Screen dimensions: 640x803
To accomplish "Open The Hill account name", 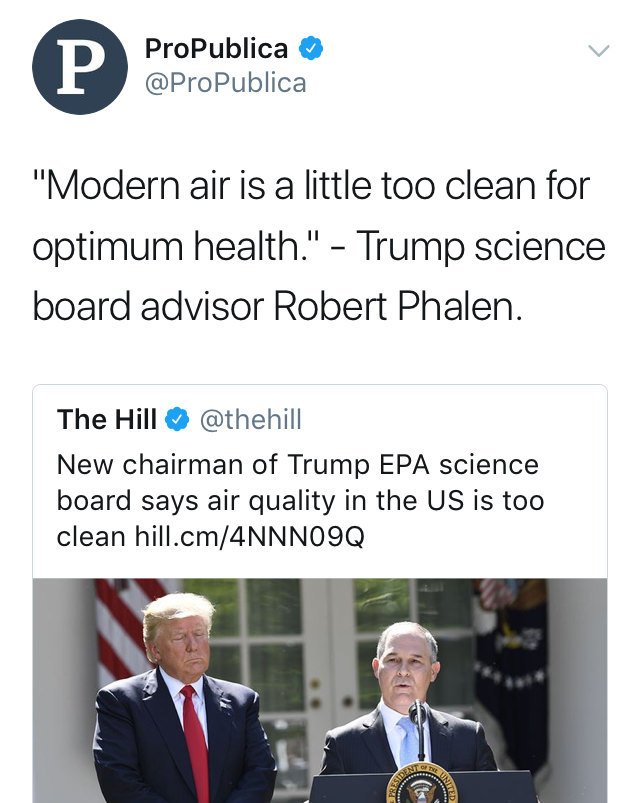I will (107, 421).
